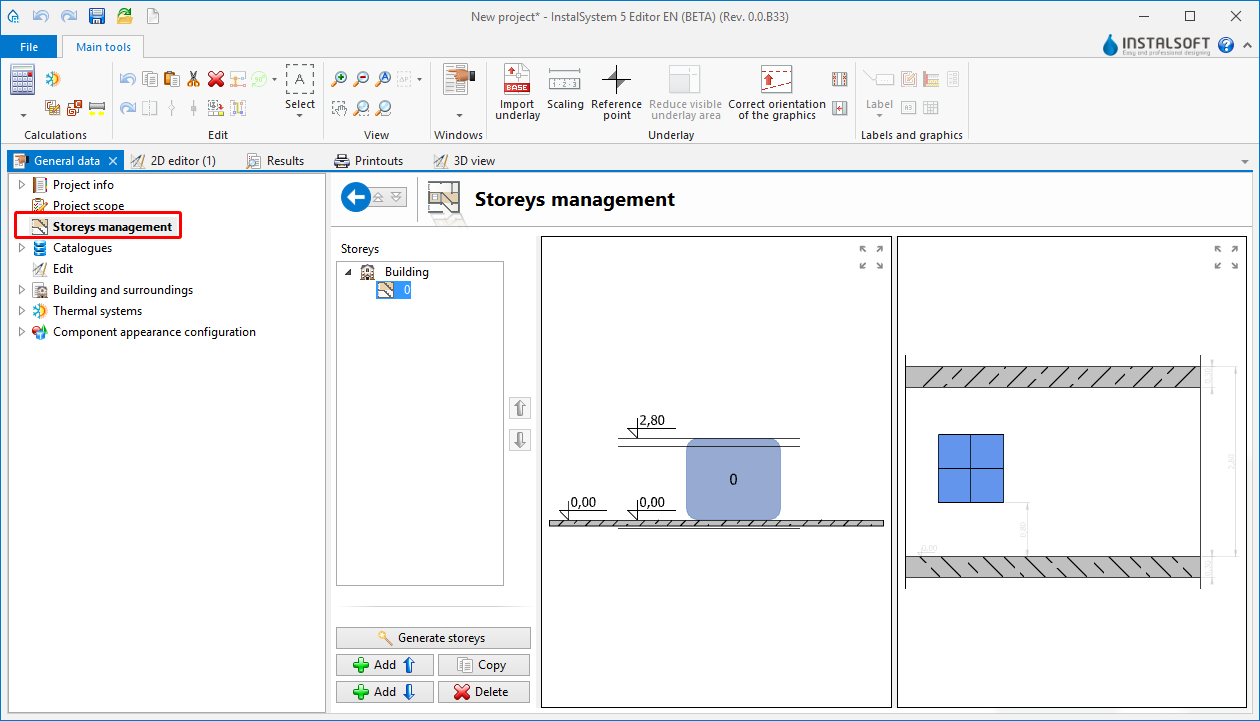Image resolution: width=1260 pixels, height=721 pixels.
Task: Click the Copy storey button
Action: (483, 665)
